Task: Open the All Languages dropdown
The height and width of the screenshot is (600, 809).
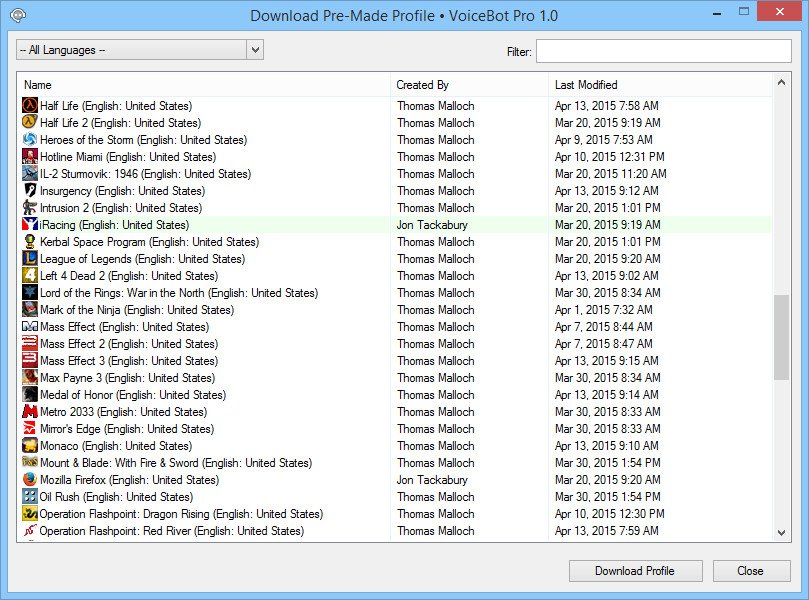Action: (254, 50)
